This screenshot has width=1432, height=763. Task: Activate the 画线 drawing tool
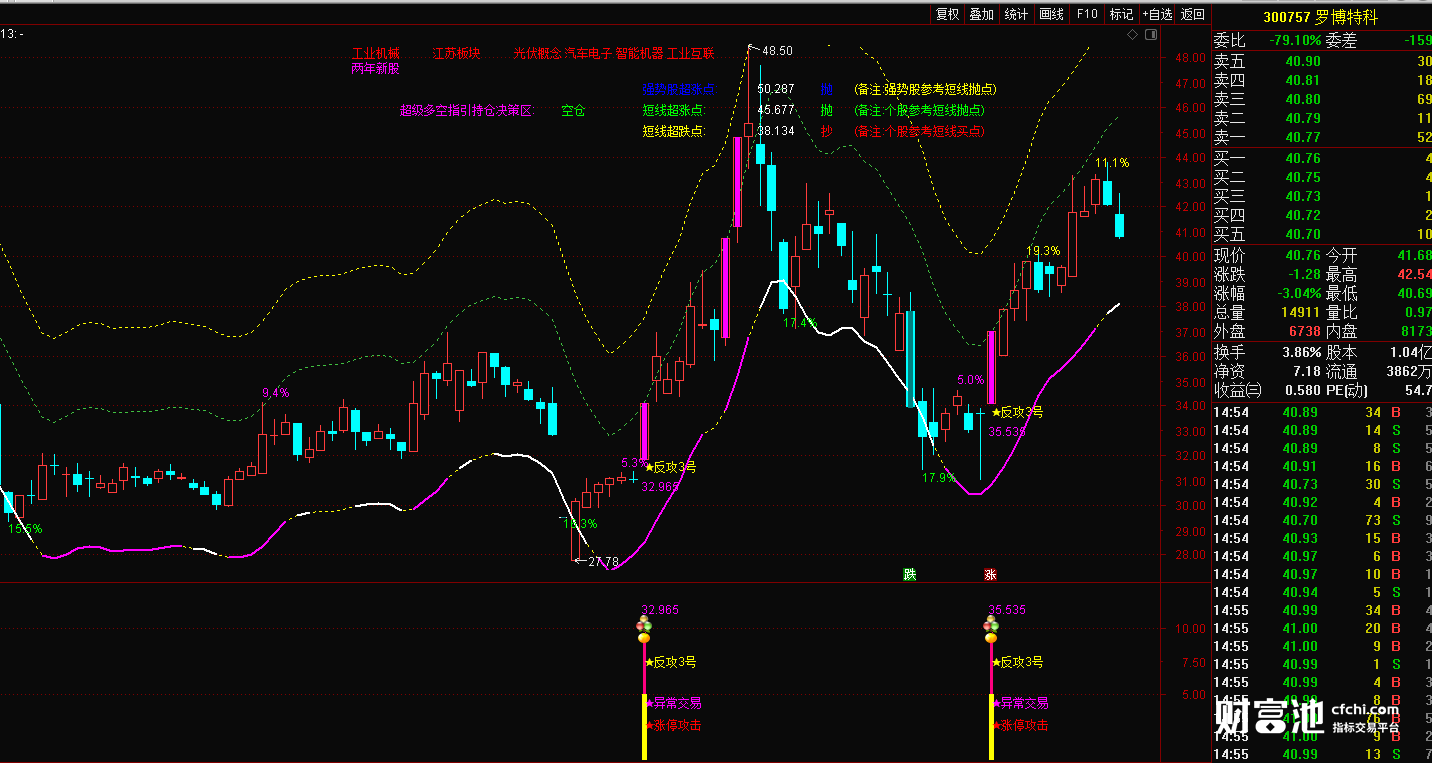[x=1051, y=14]
